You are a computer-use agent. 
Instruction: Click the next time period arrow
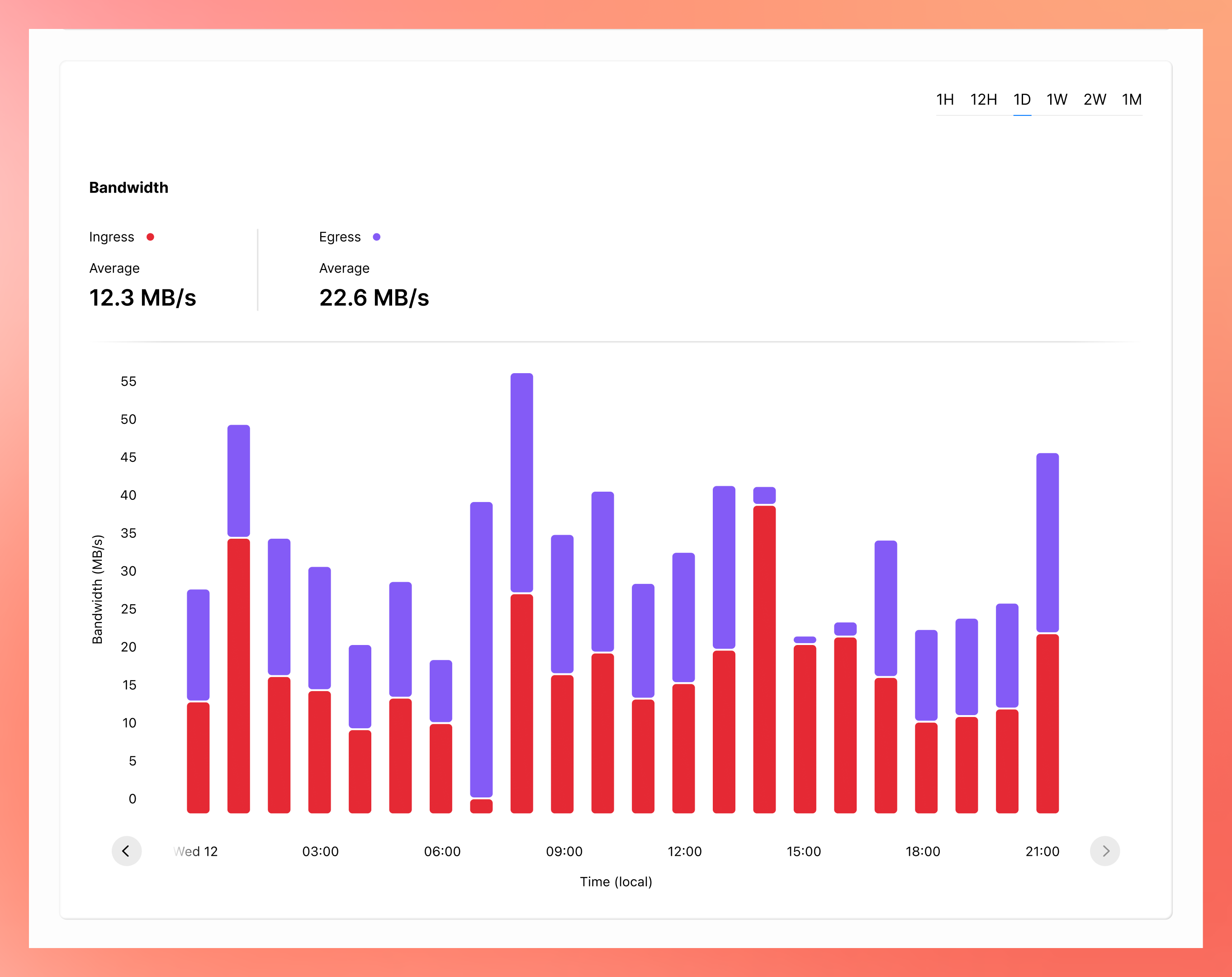[x=1104, y=851]
